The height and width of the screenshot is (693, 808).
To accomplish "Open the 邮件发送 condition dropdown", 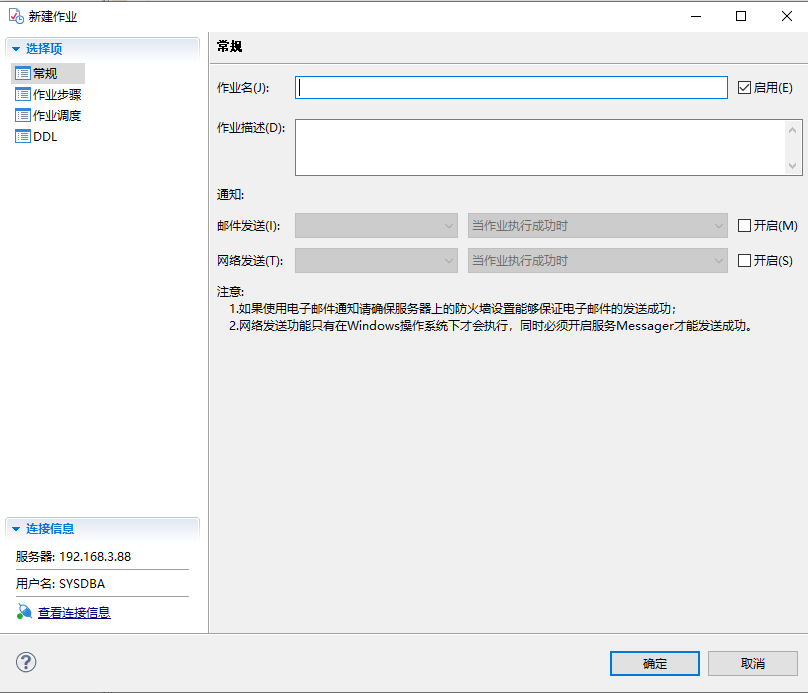I will click(598, 226).
